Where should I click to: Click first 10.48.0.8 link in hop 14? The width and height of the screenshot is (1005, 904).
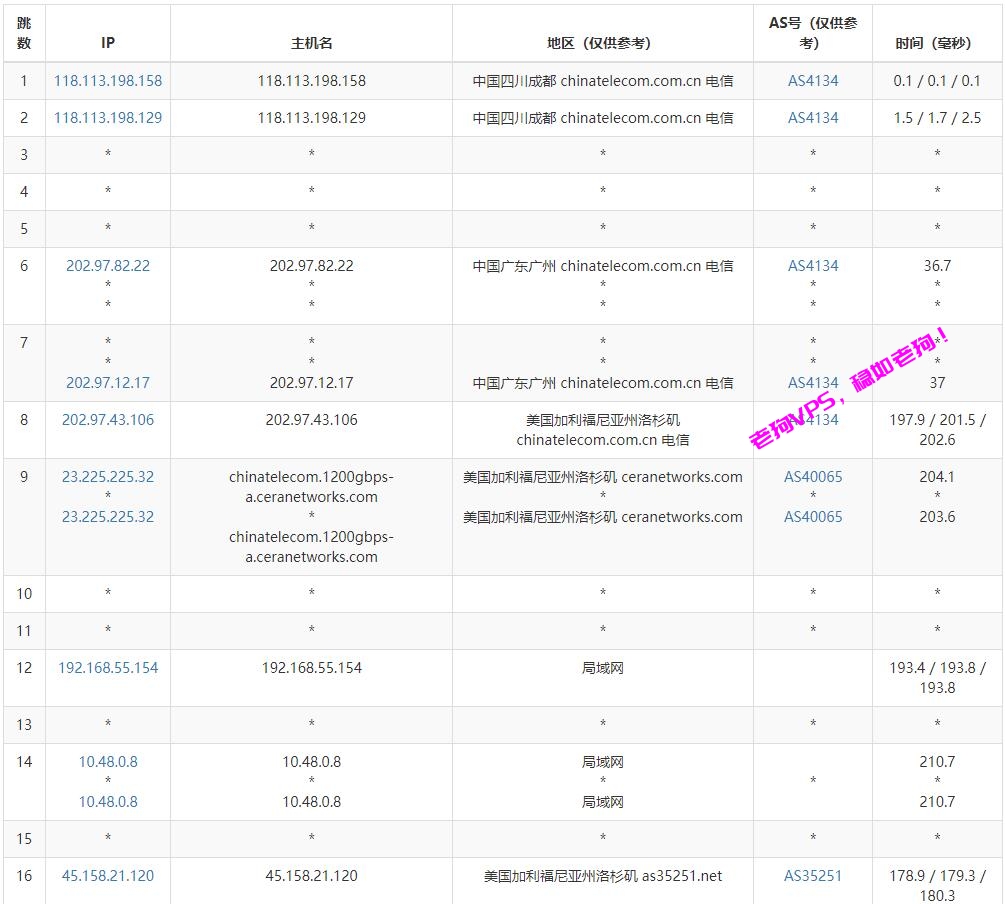pyautogui.click(x=108, y=762)
